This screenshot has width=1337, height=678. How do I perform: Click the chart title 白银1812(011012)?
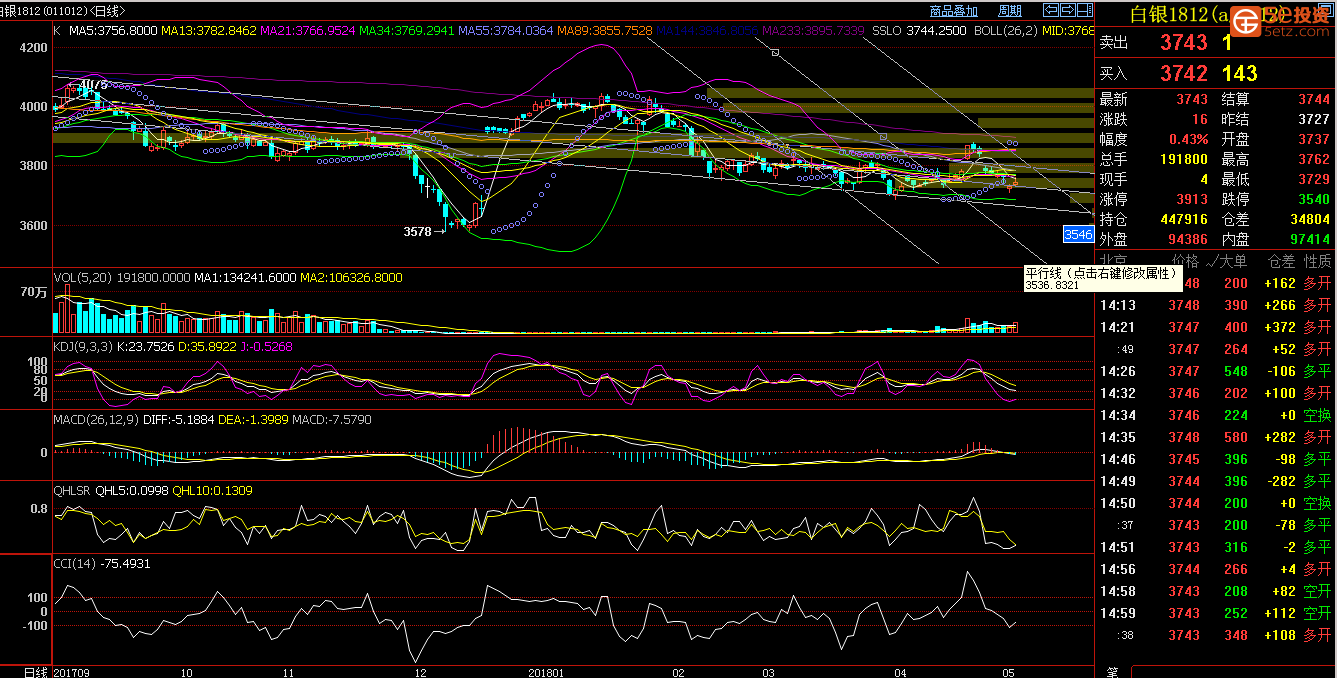(43, 10)
